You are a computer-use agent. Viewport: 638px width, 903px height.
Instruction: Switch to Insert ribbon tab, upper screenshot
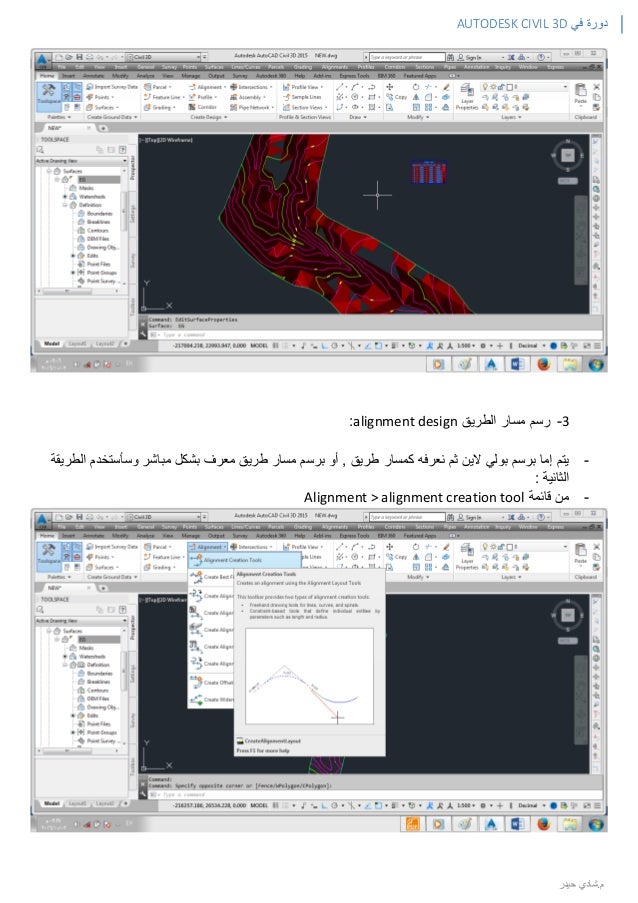(68, 76)
